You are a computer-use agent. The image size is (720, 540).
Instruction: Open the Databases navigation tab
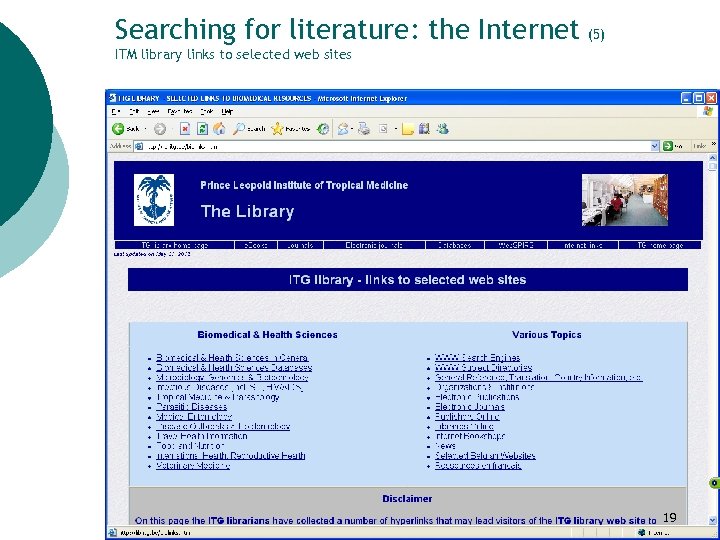point(455,245)
